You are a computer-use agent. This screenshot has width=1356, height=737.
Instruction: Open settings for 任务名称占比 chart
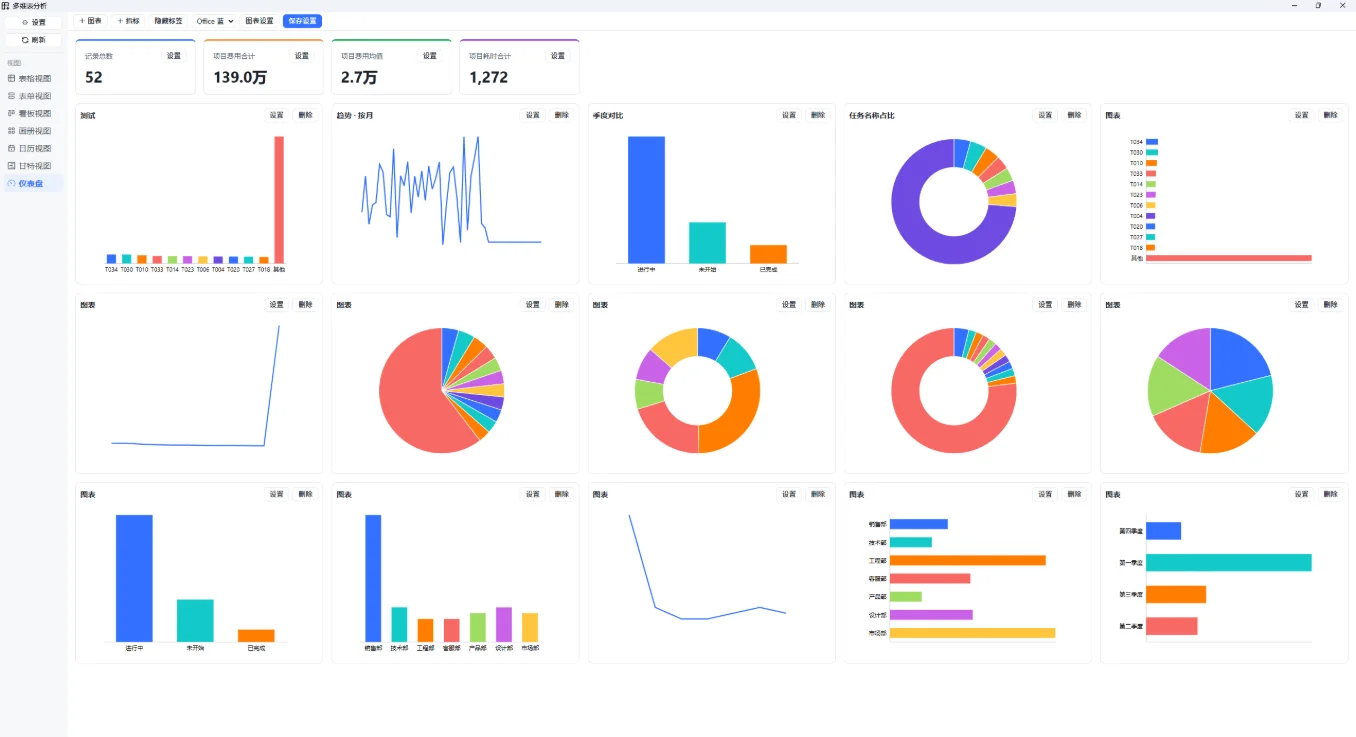point(1045,115)
